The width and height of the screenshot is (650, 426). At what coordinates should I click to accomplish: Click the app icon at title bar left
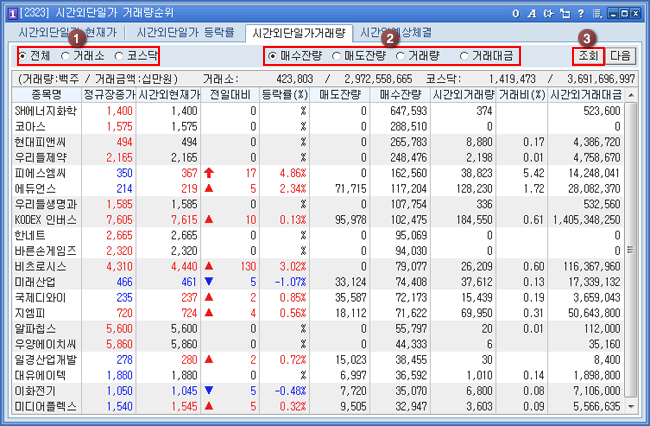click(x=9, y=11)
